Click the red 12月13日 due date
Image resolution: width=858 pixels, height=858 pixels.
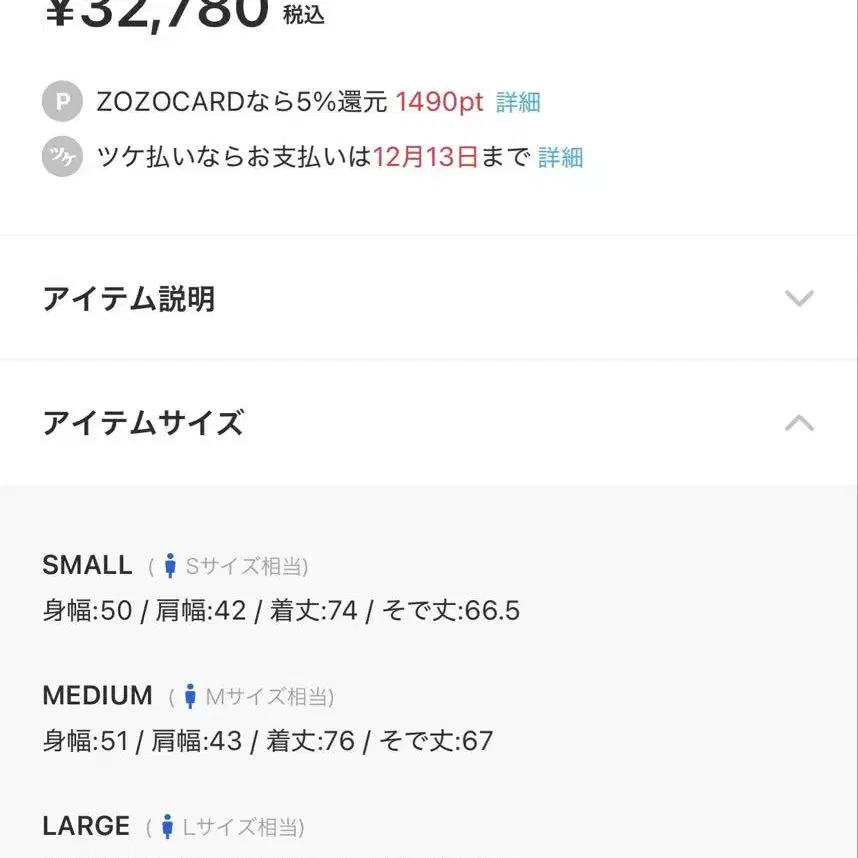426,158
